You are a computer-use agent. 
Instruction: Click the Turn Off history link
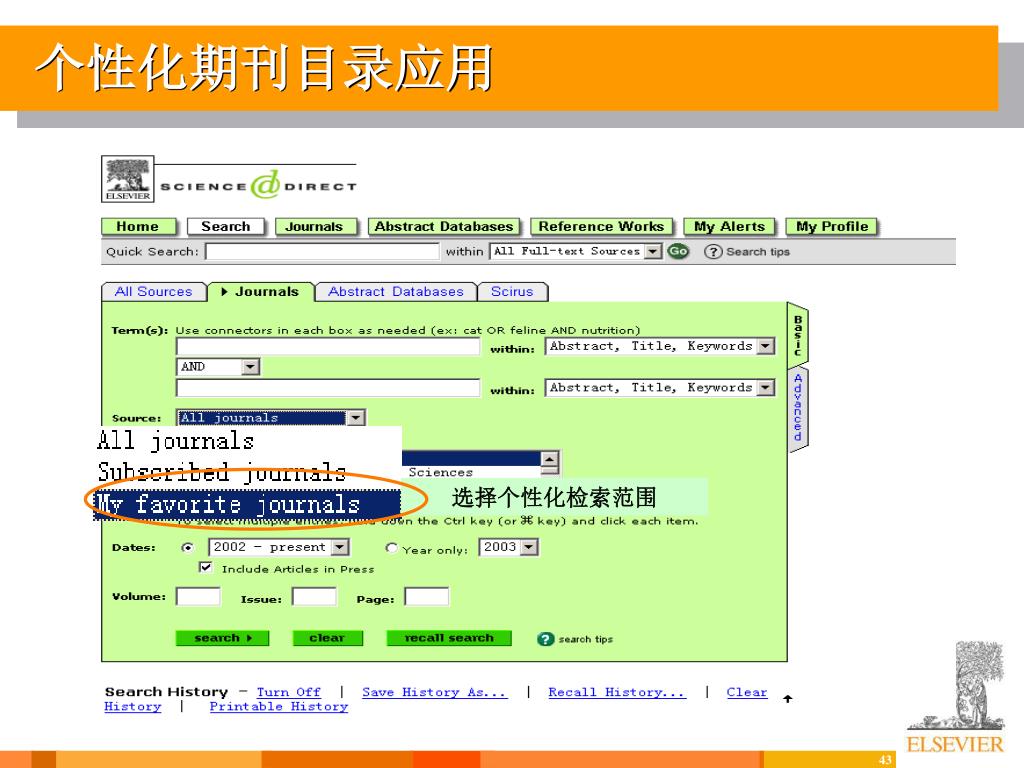point(289,692)
